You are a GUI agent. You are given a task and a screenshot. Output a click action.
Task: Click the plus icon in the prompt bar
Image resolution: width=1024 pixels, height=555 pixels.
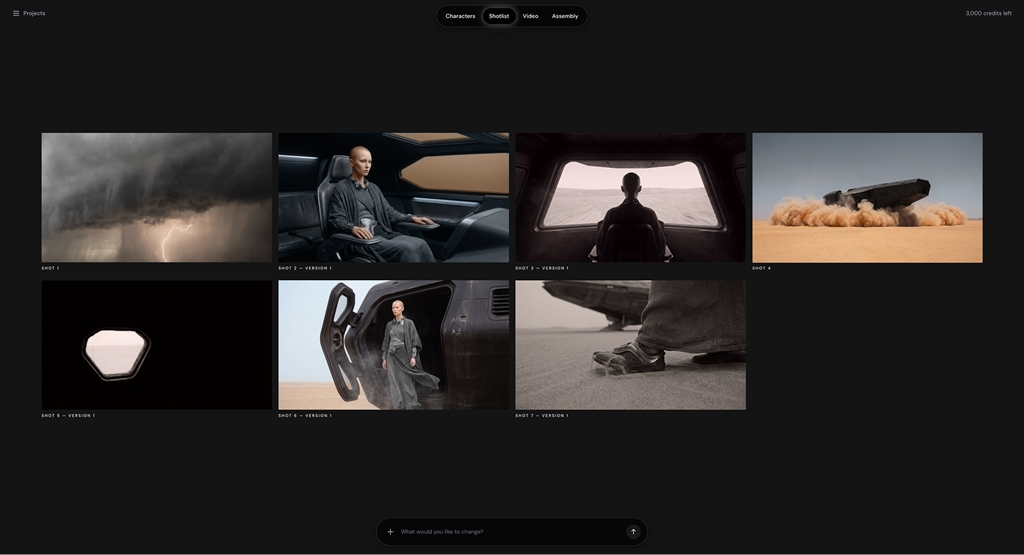[390, 532]
